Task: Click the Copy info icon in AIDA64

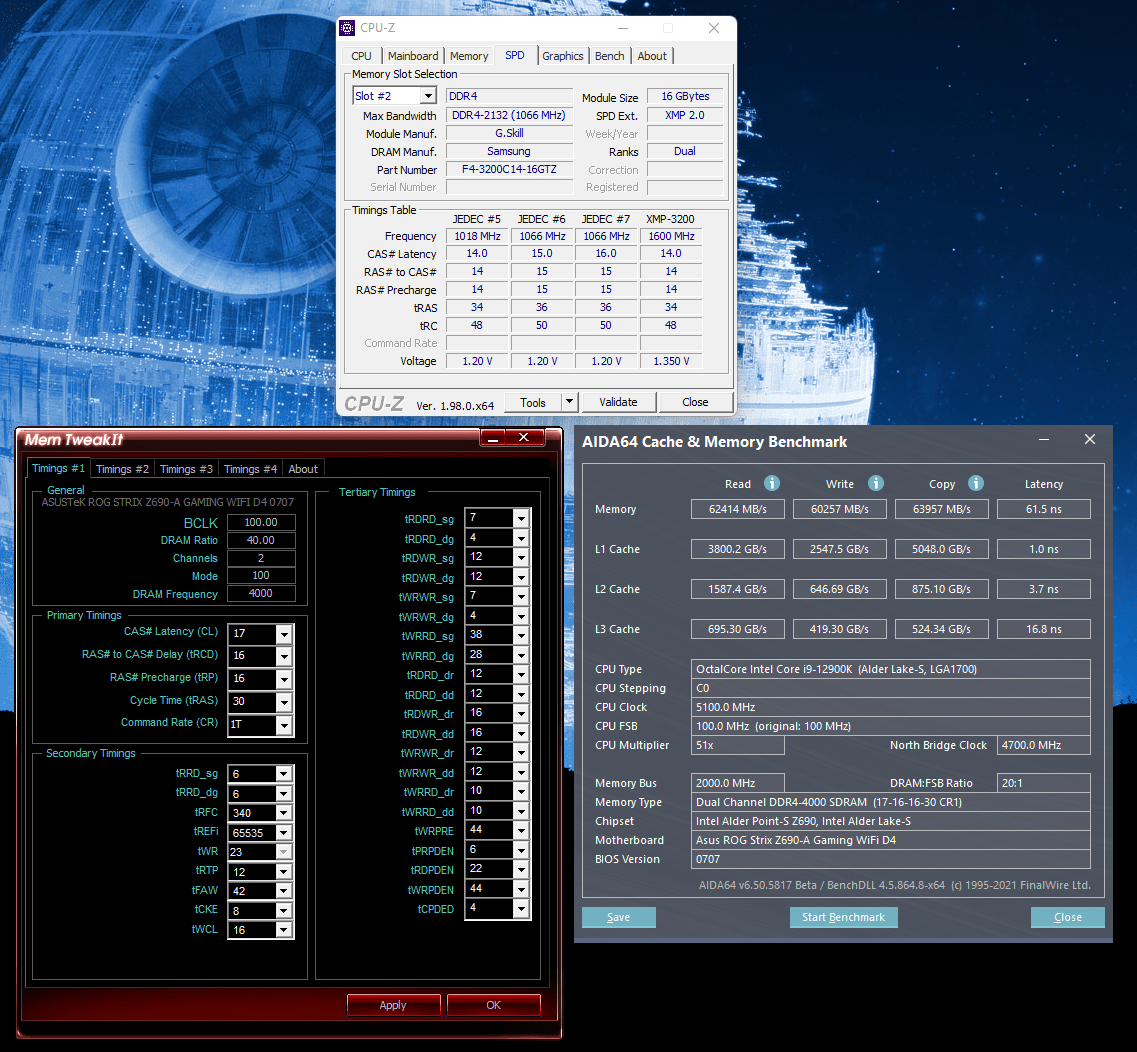Action: (976, 483)
